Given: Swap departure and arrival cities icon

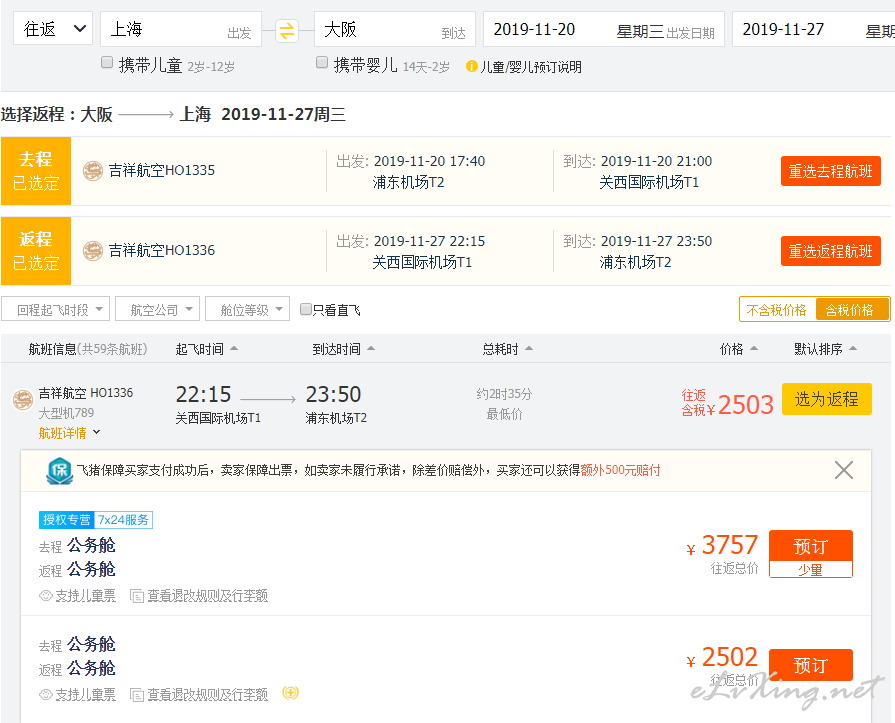Looking at the screenshot, I should tap(287, 31).
